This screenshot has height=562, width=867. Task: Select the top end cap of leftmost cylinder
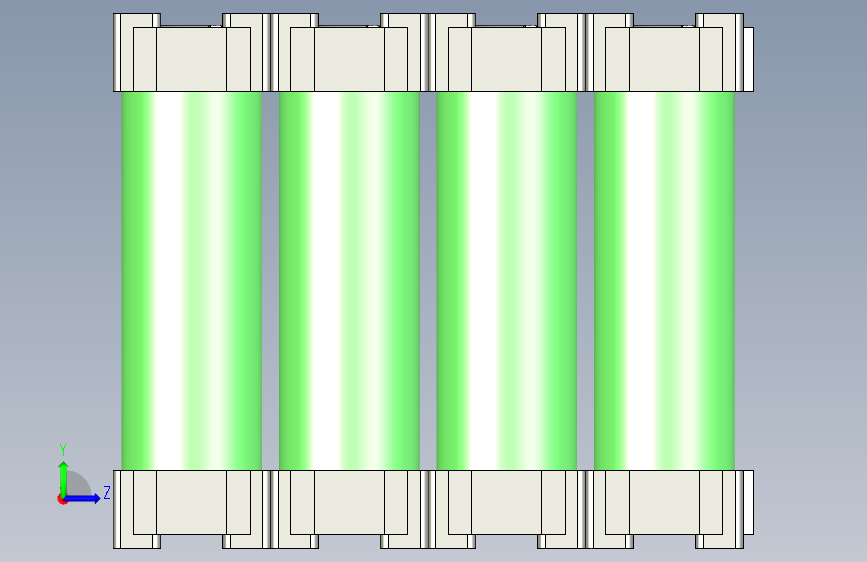(x=191, y=53)
